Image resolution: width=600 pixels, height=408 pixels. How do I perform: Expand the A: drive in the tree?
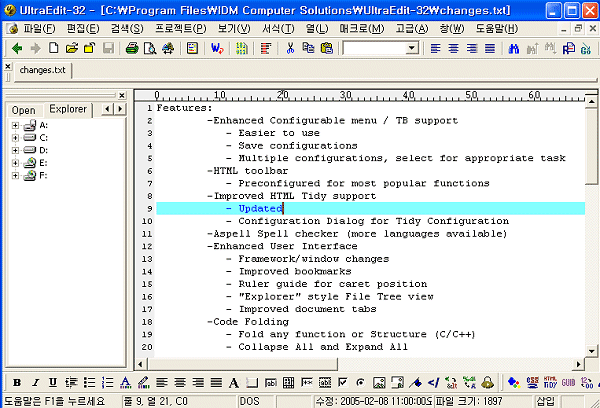15,125
